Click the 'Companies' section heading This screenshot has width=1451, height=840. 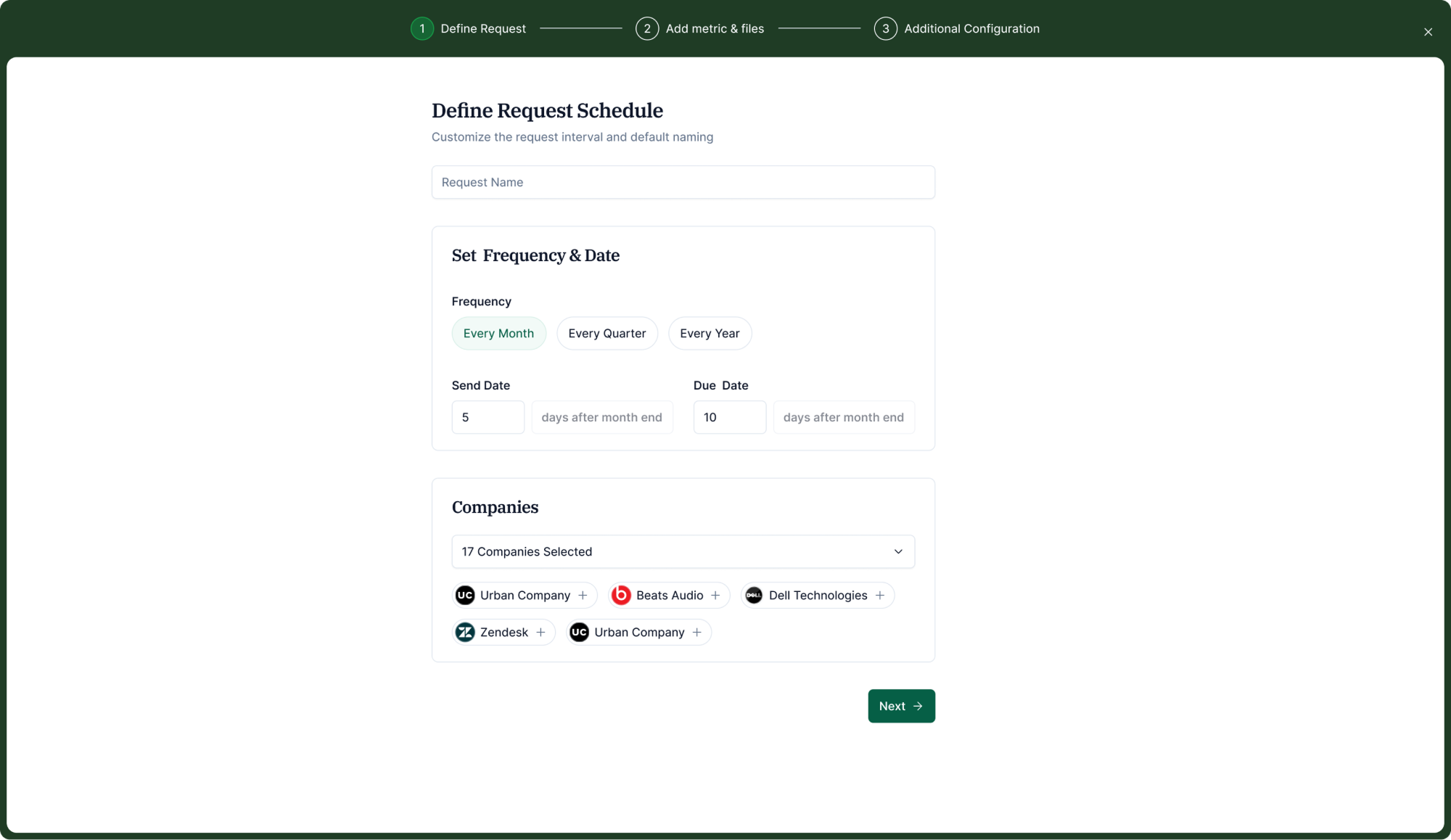pyautogui.click(x=495, y=507)
